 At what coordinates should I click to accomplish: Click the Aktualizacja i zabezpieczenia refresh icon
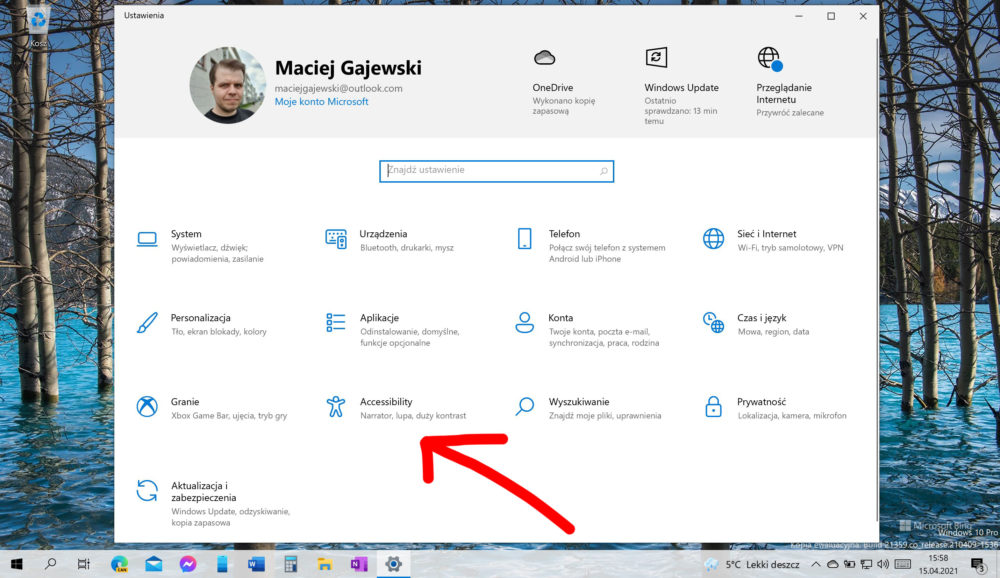[x=147, y=491]
